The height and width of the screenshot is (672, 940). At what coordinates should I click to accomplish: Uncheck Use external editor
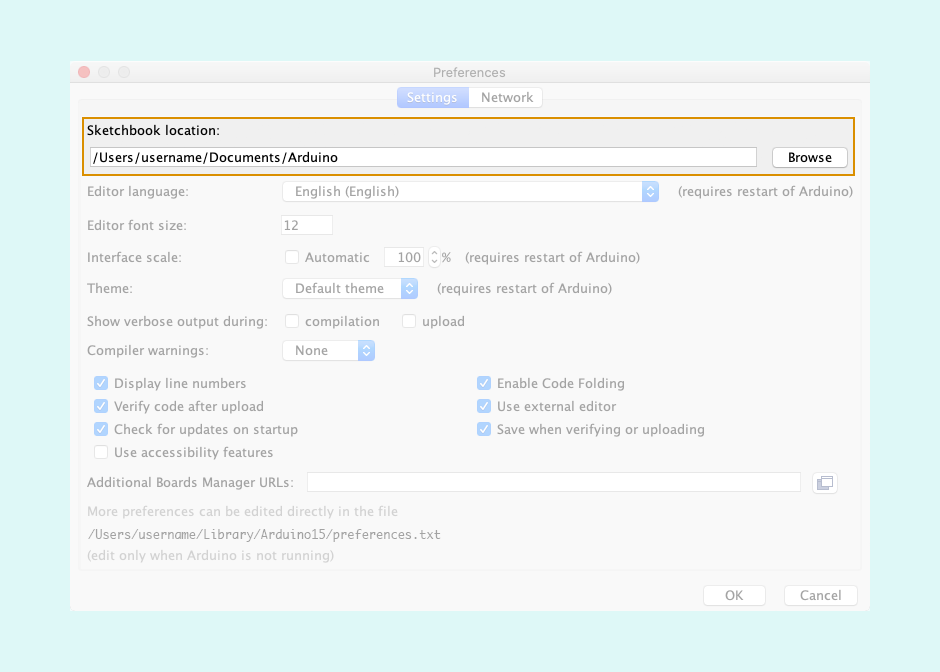click(484, 406)
